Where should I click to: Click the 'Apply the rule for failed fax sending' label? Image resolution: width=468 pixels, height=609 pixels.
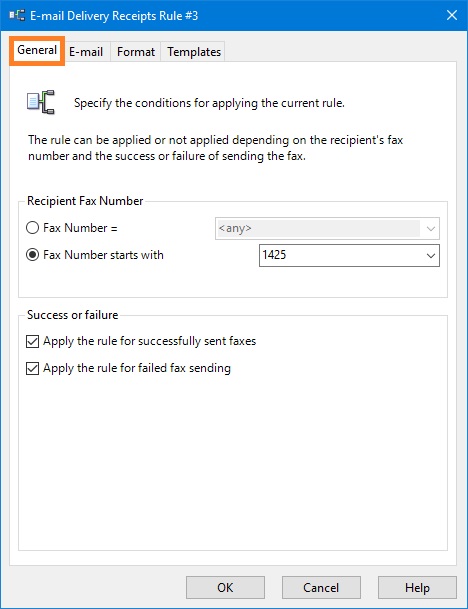[x=137, y=368]
